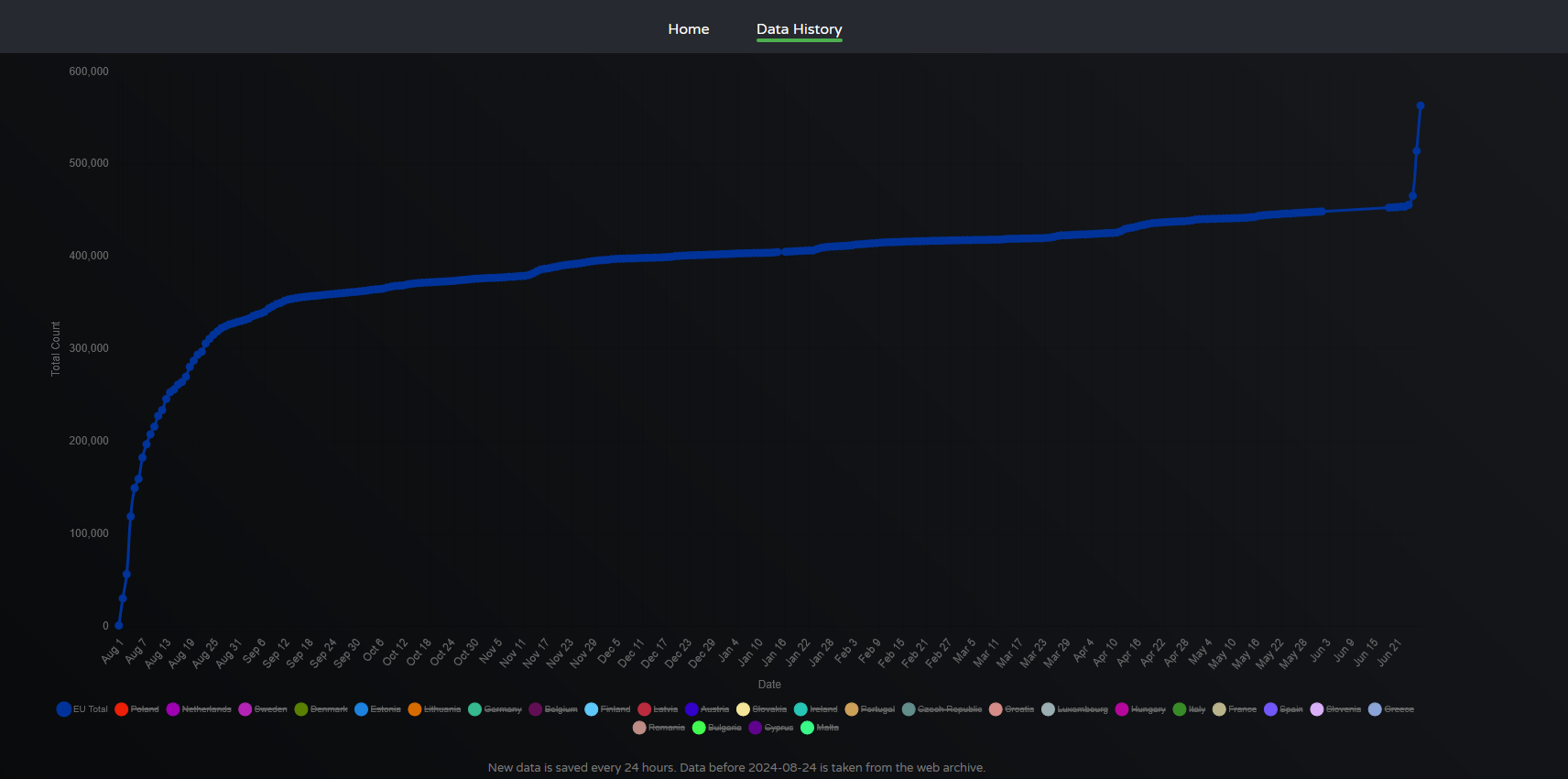
Task: Show the Bulgaria legend entry
Action: (x=717, y=728)
